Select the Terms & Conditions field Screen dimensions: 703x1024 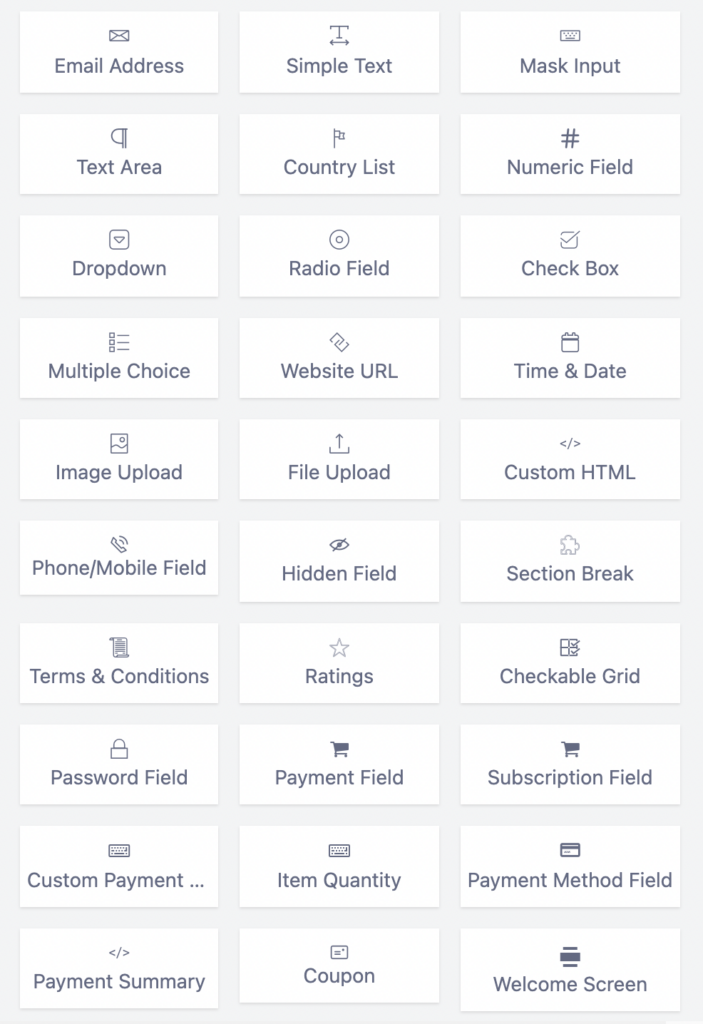click(x=119, y=663)
